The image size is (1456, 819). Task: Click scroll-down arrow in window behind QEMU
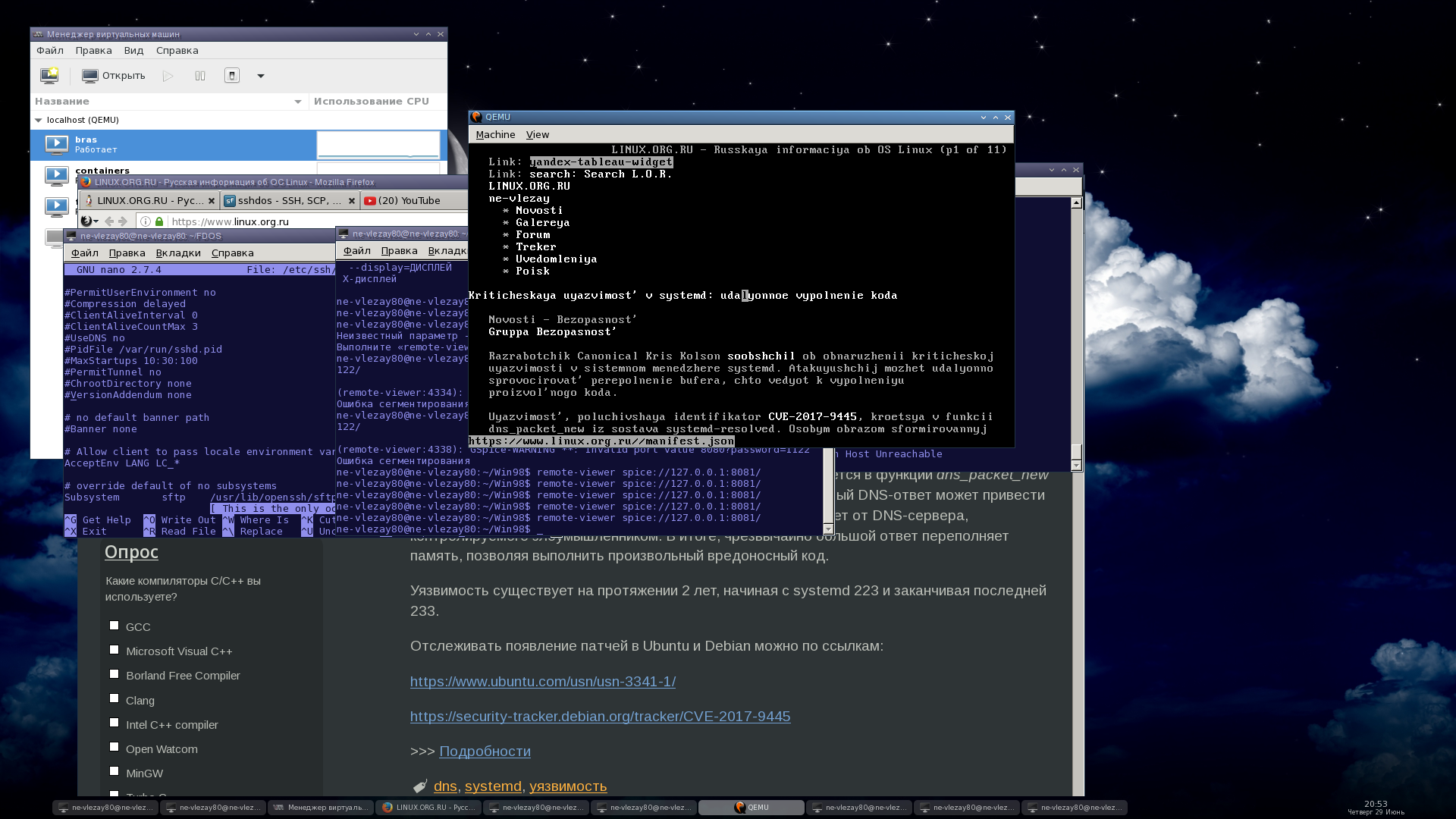tap(1077, 465)
